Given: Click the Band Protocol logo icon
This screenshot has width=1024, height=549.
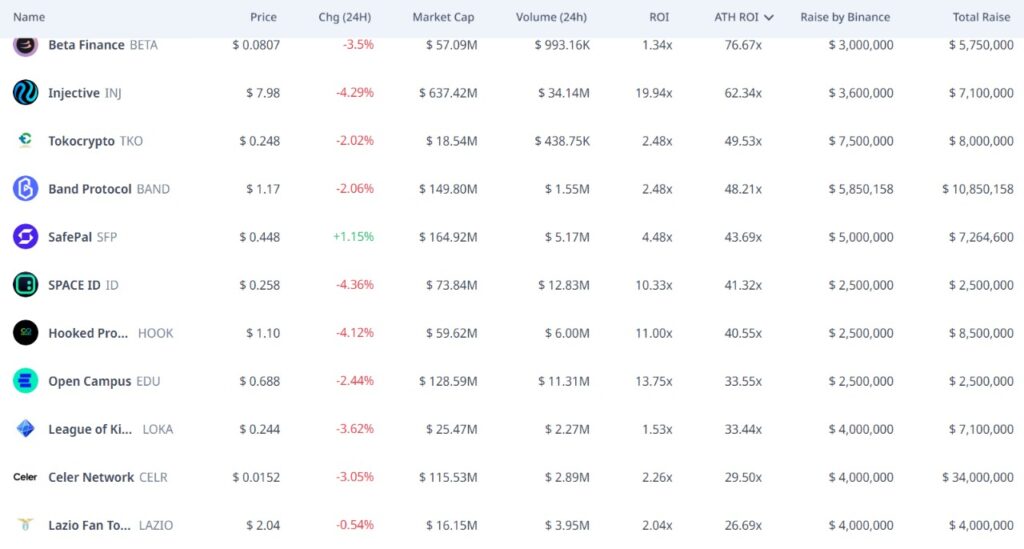Looking at the screenshot, I should 25,189.
